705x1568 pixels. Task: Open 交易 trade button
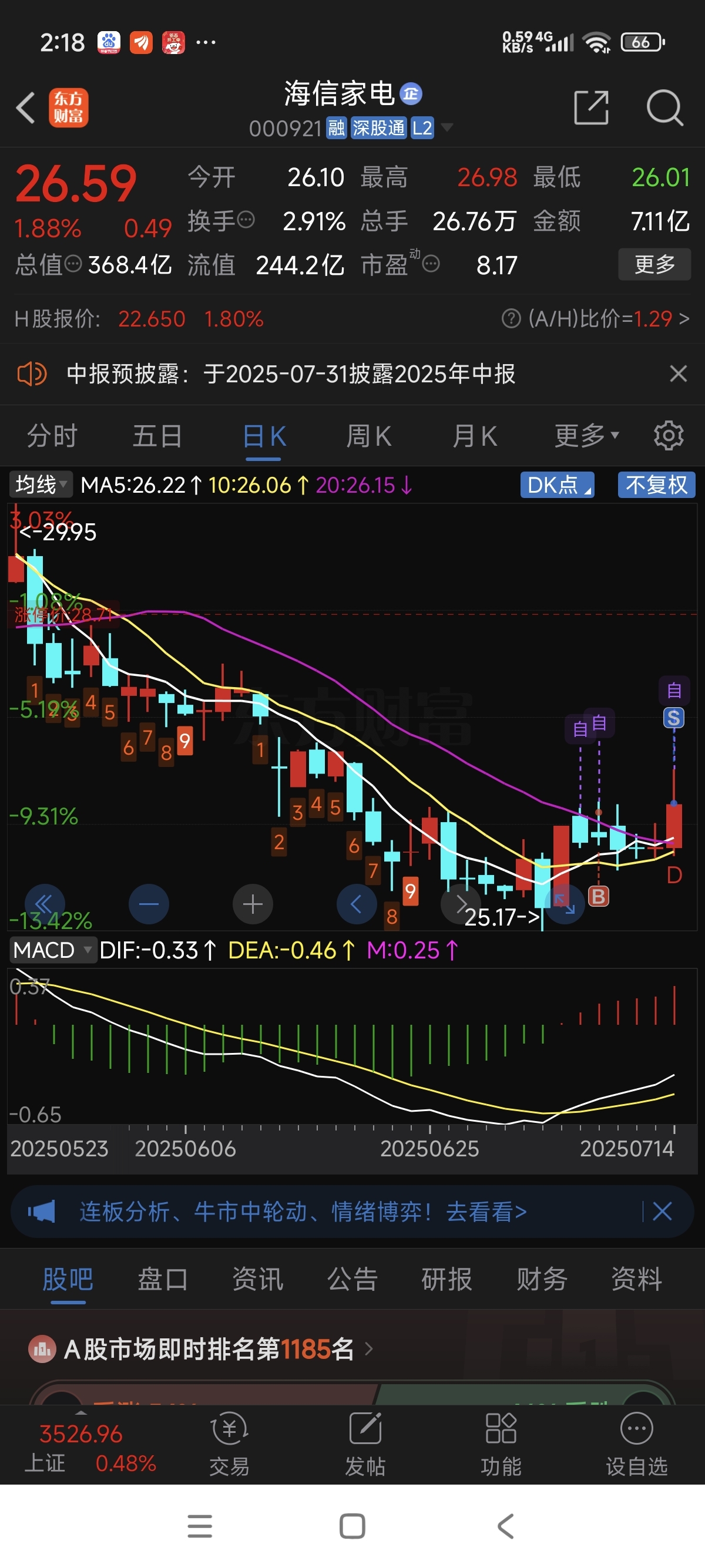coord(229,1444)
